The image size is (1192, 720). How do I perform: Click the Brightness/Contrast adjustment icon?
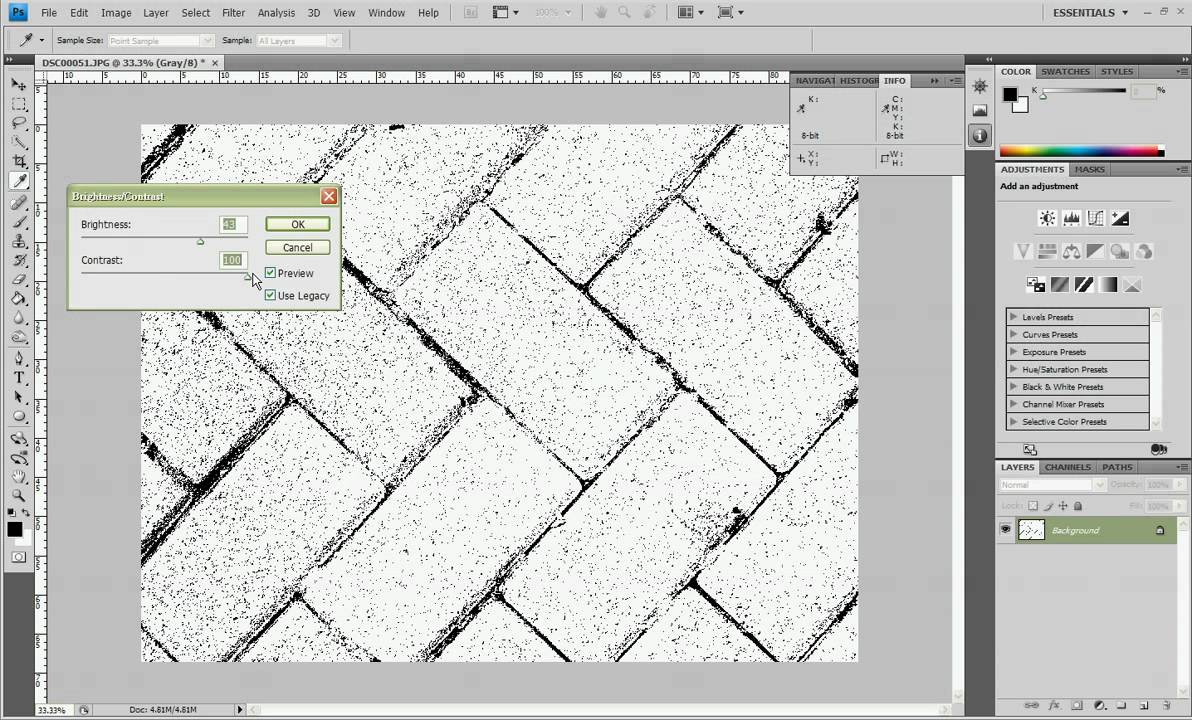coord(1047,218)
